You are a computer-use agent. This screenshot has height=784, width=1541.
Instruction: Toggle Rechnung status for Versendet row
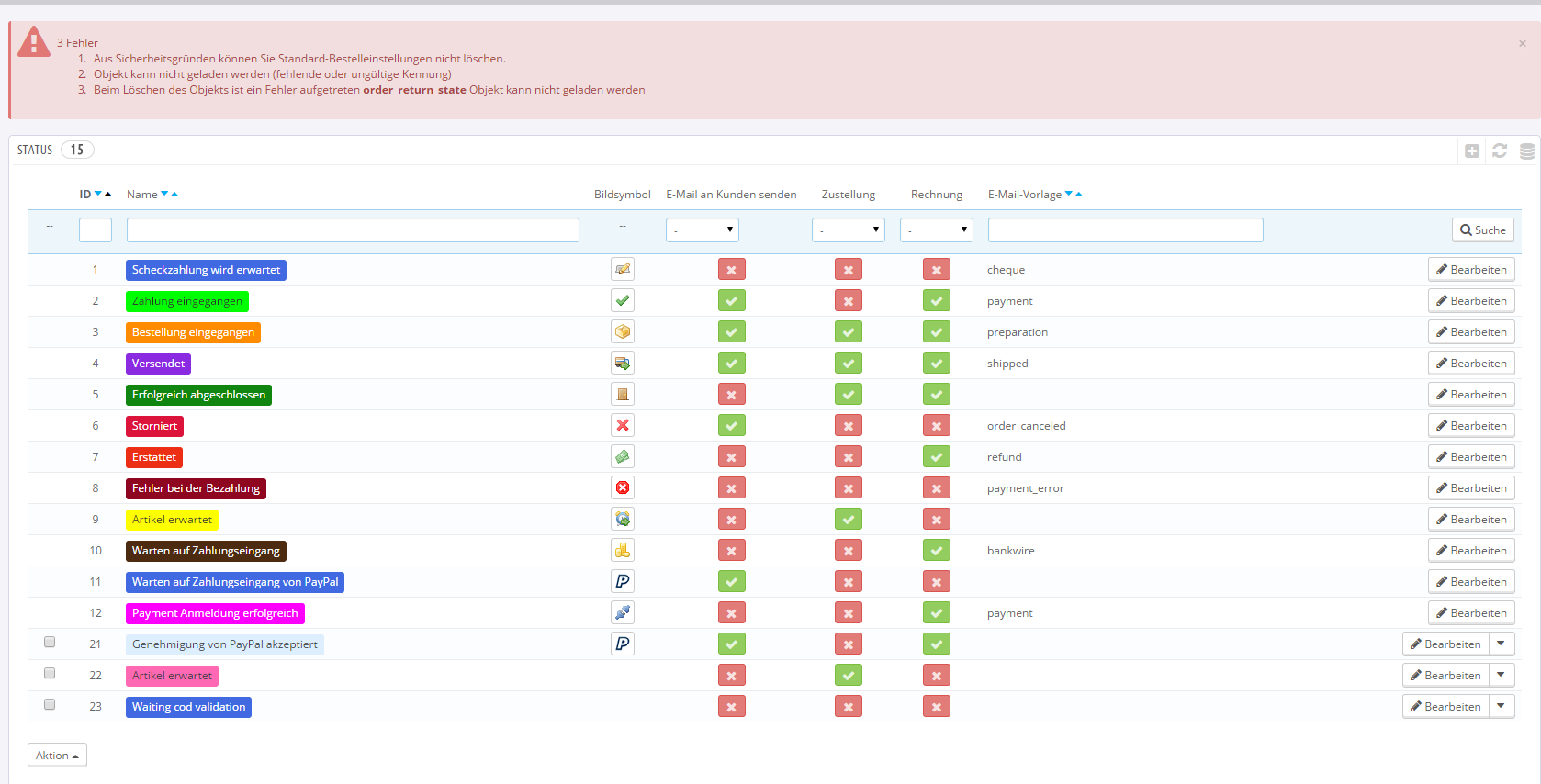(936, 364)
